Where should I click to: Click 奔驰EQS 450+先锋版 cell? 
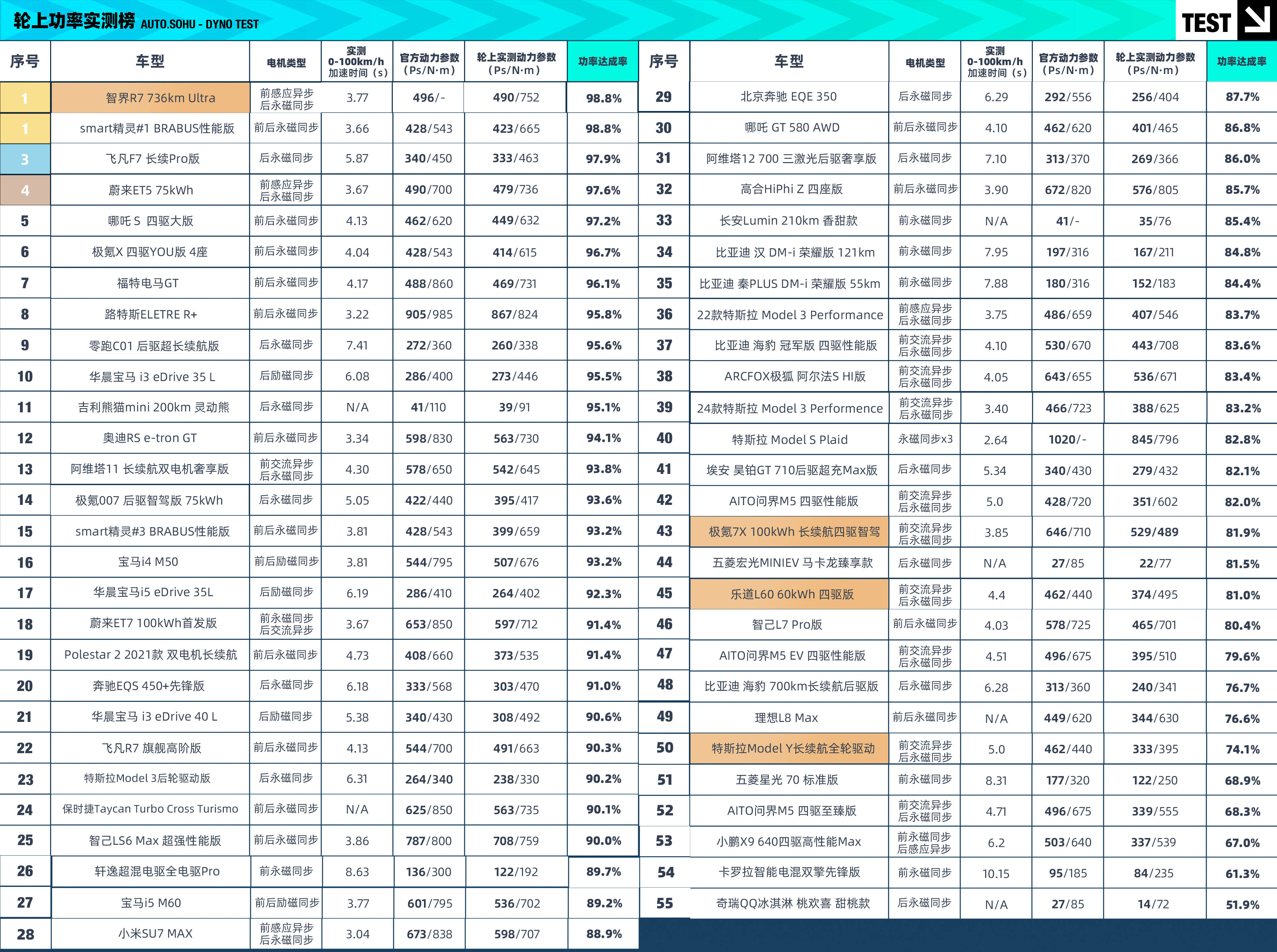point(150,686)
